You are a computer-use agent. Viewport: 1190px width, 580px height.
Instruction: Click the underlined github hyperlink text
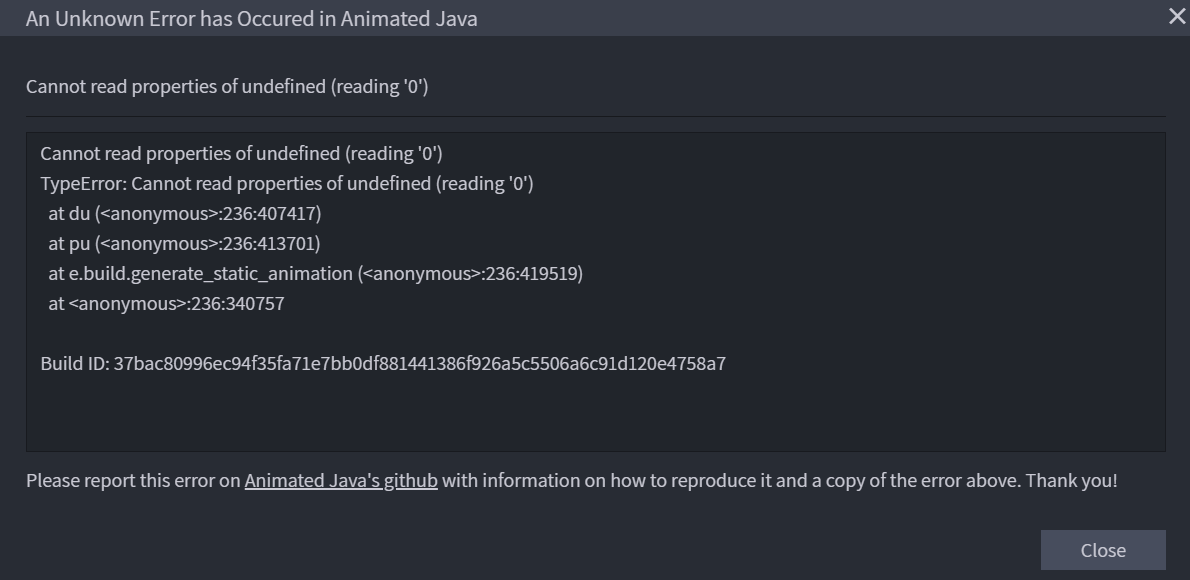pyautogui.click(x=341, y=480)
